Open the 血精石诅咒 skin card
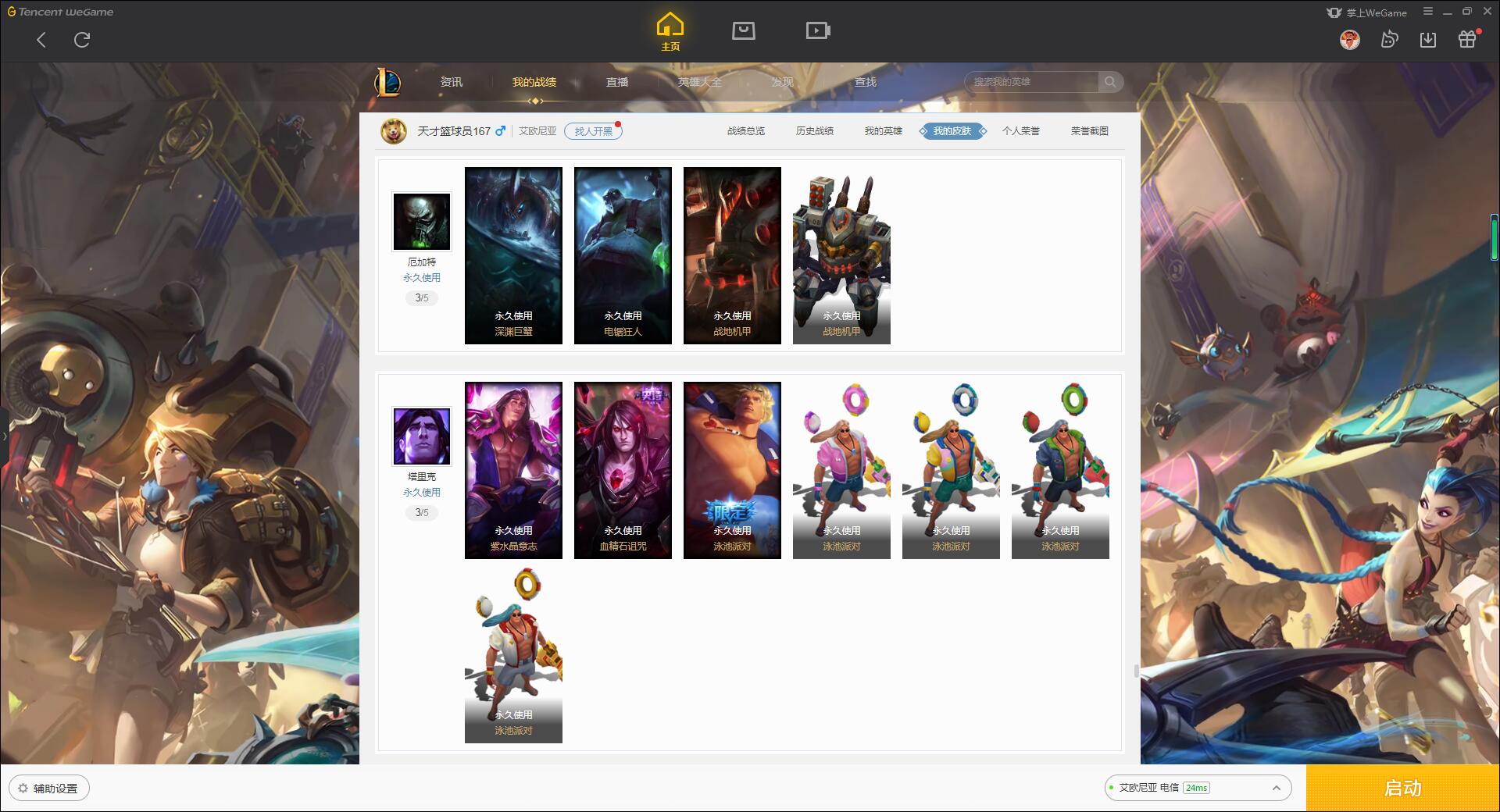 (623, 470)
